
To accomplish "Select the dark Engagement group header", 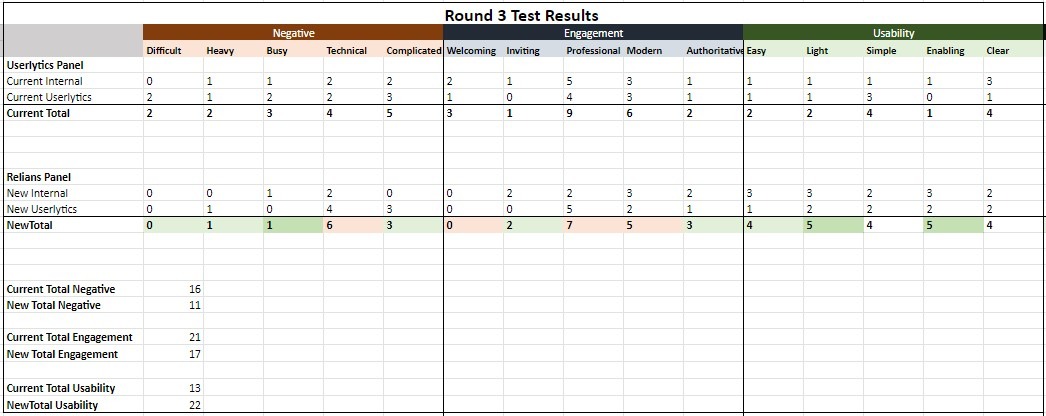I will [593, 33].
